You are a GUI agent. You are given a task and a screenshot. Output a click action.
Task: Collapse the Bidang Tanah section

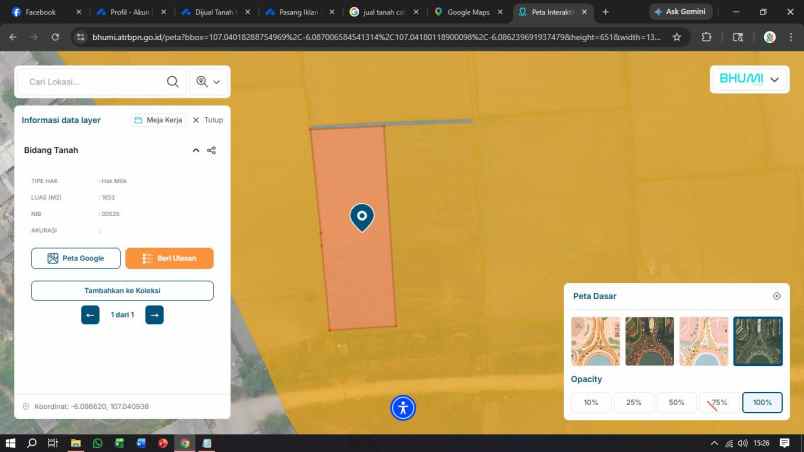195,150
